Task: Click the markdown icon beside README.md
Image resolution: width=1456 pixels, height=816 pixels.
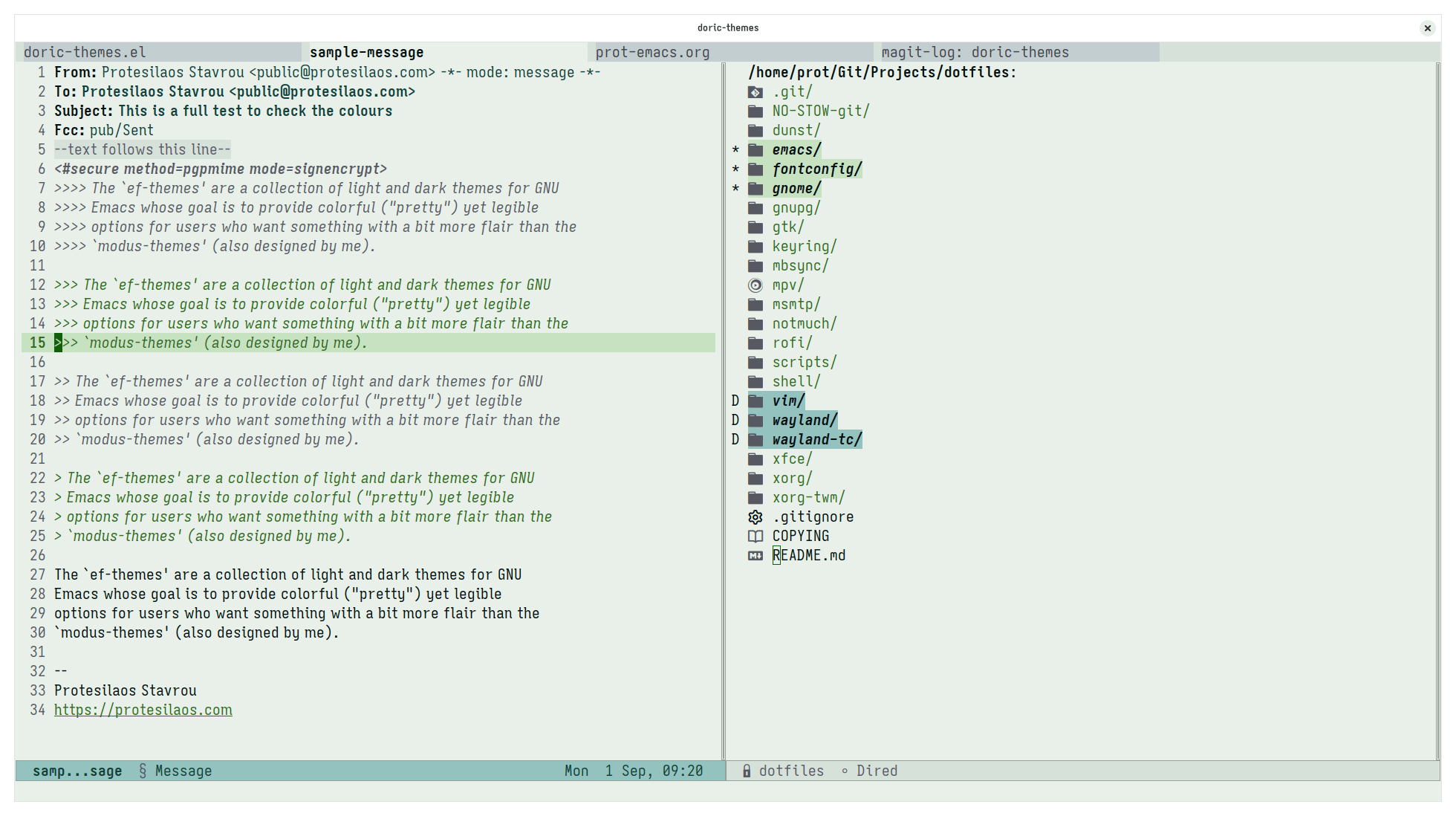Action: [x=755, y=556]
